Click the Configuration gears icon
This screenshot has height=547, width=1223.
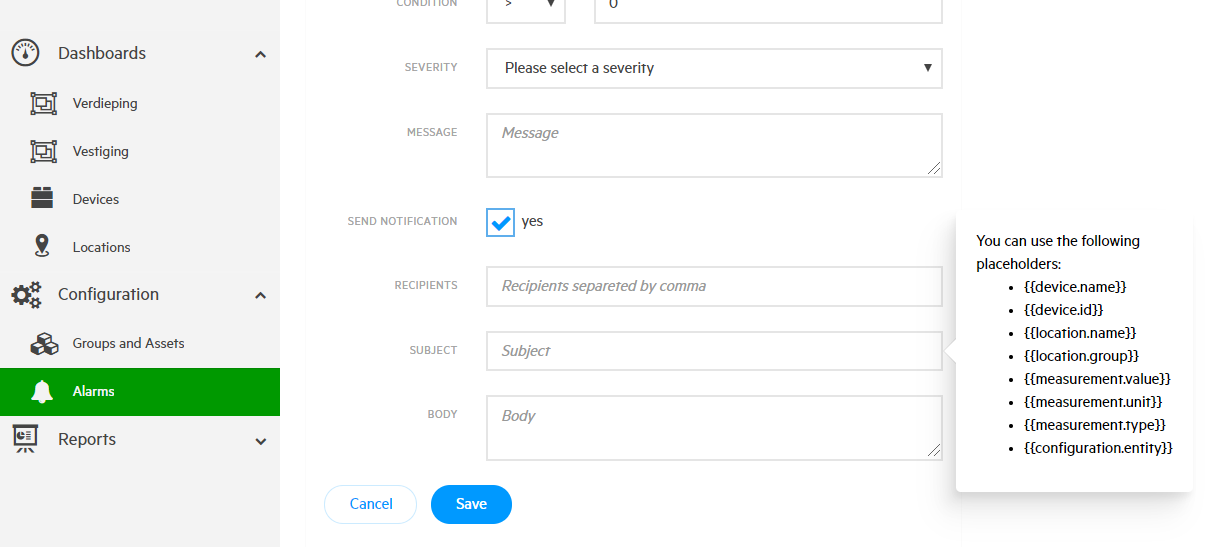[26, 294]
